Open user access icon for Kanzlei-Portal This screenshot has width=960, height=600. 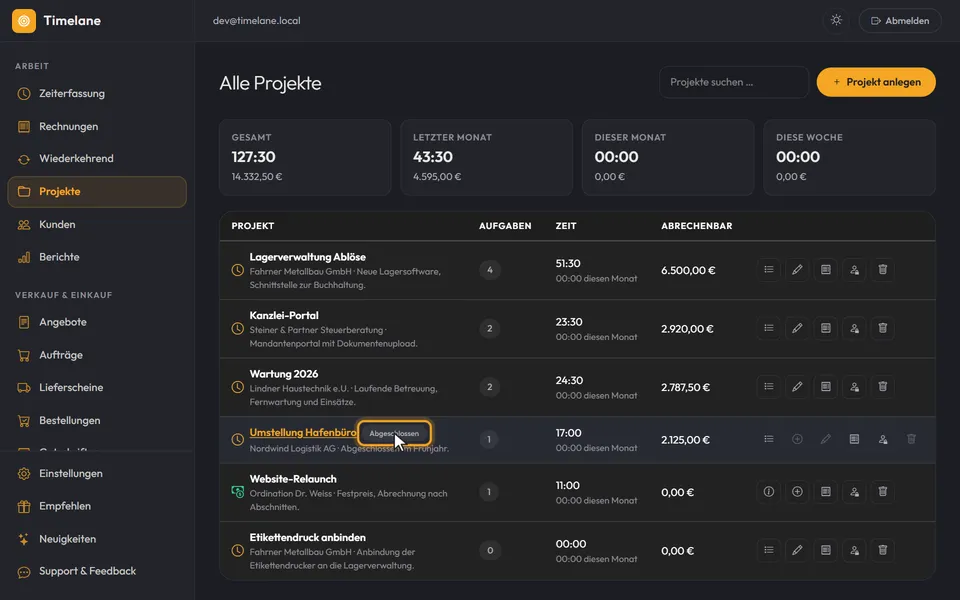click(x=854, y=328)
